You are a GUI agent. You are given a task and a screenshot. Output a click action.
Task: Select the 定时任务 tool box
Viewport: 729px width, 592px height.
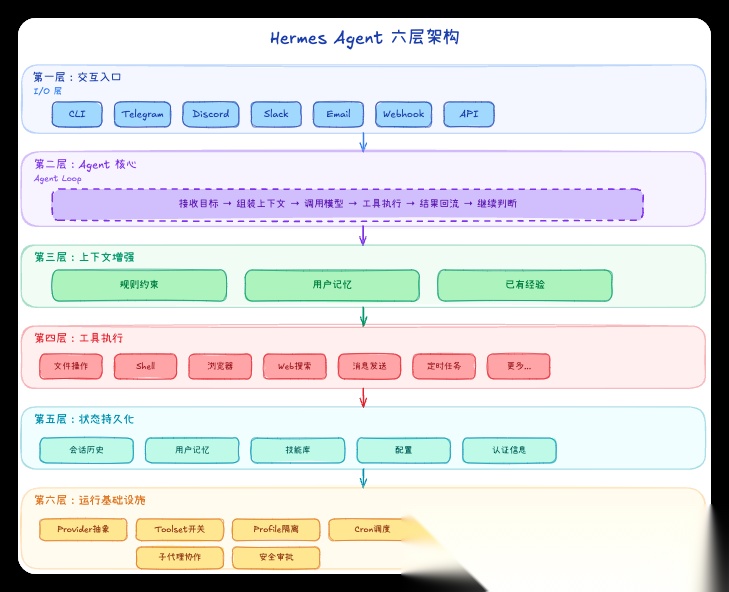[444, 366]
